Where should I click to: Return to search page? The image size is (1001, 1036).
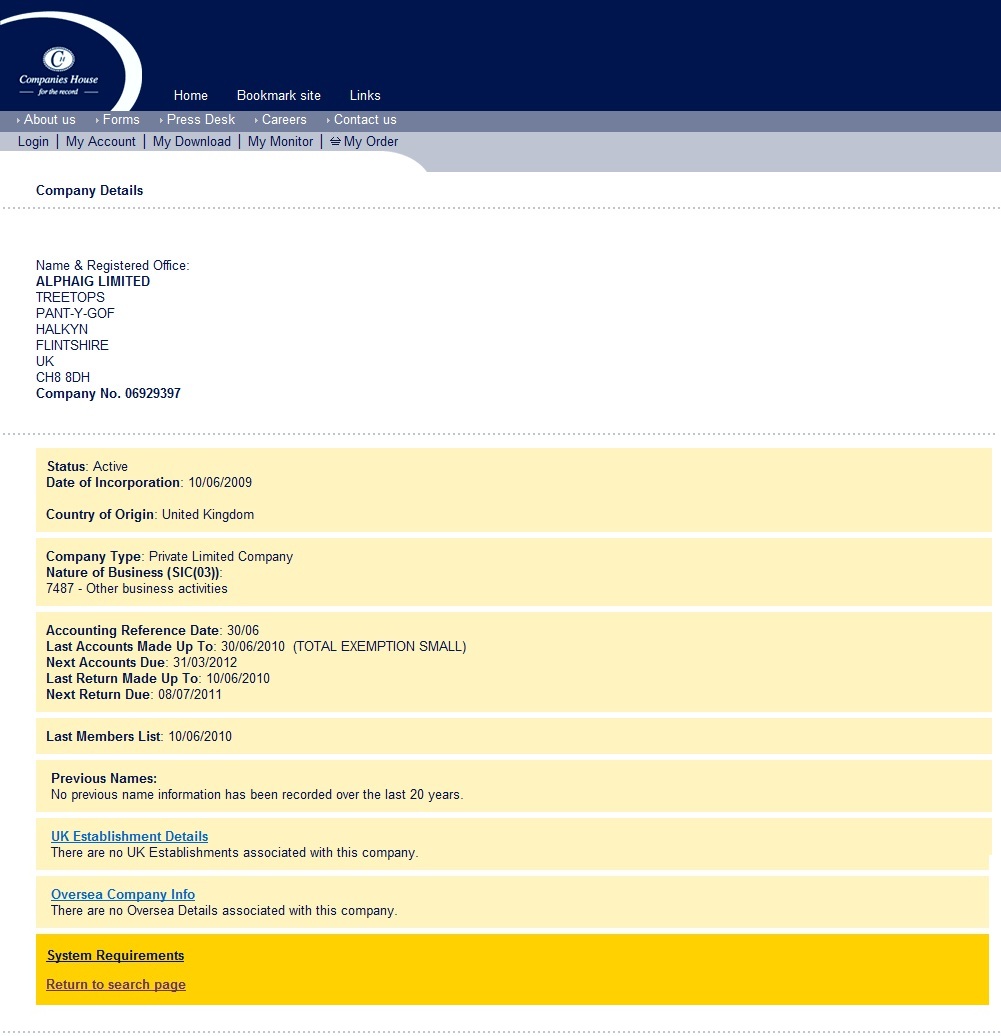point(115,985)
